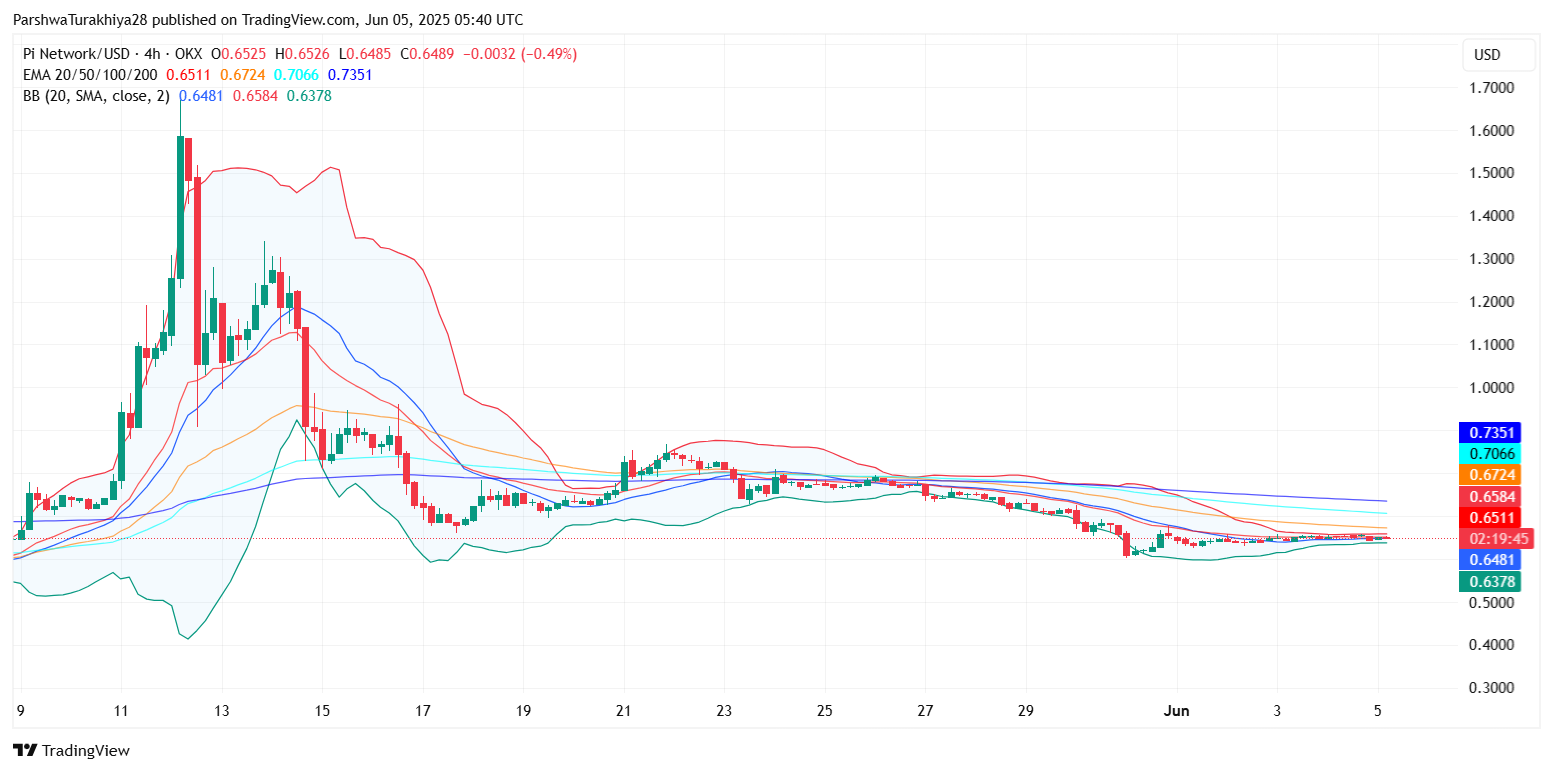Screen dimensions: 1553x772
Task: Click the 1.6000 price scale label
Action: click(x=1492, y=131)
